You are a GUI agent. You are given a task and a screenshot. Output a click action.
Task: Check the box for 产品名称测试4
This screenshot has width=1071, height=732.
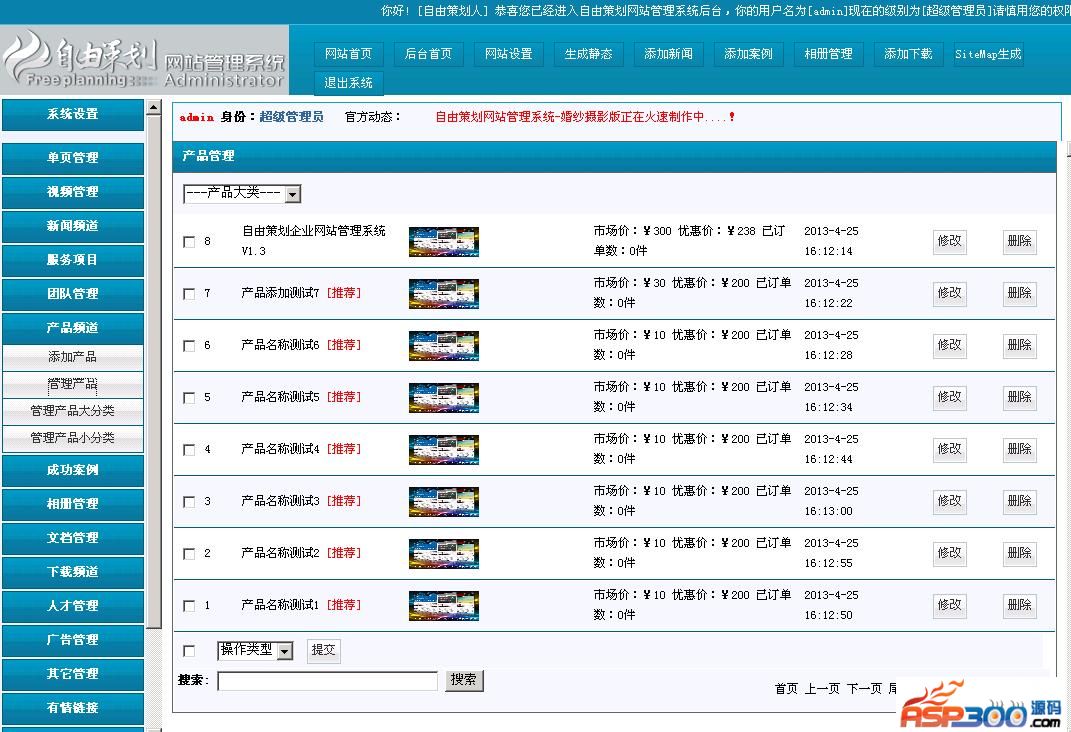pos(189,449)
